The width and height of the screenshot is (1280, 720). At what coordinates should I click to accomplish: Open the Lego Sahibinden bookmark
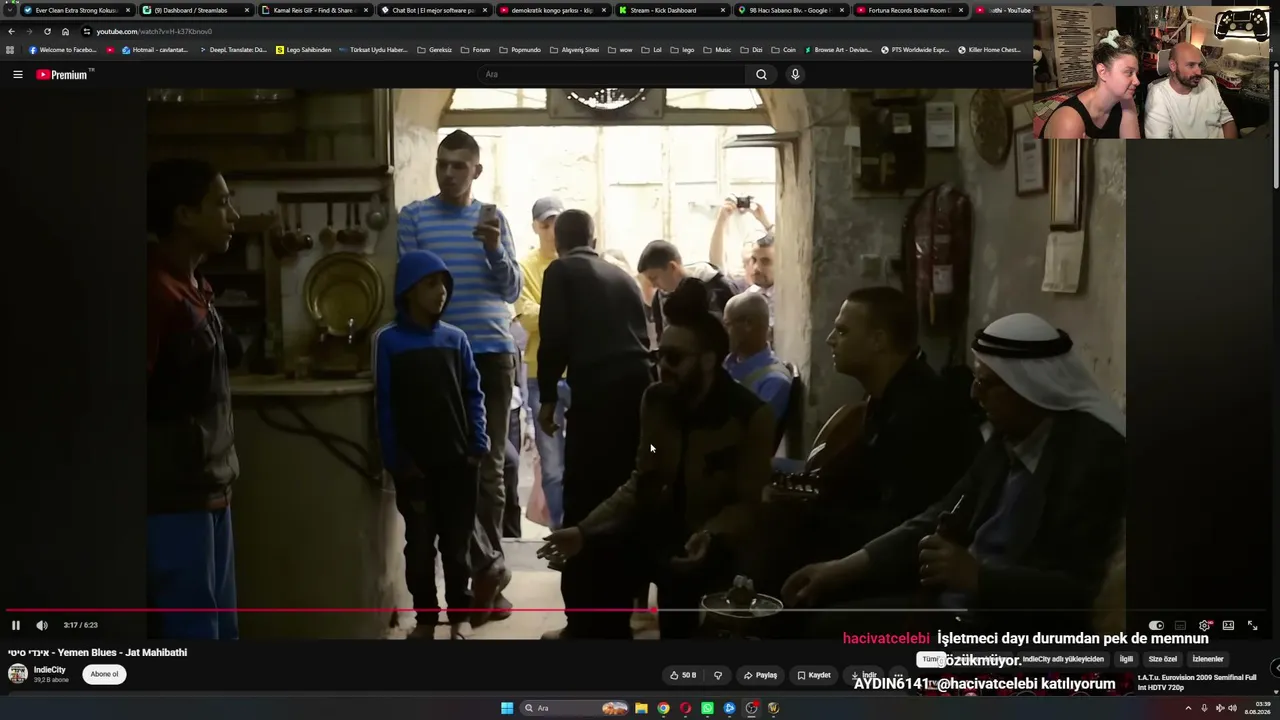click(x=303, y=50)
